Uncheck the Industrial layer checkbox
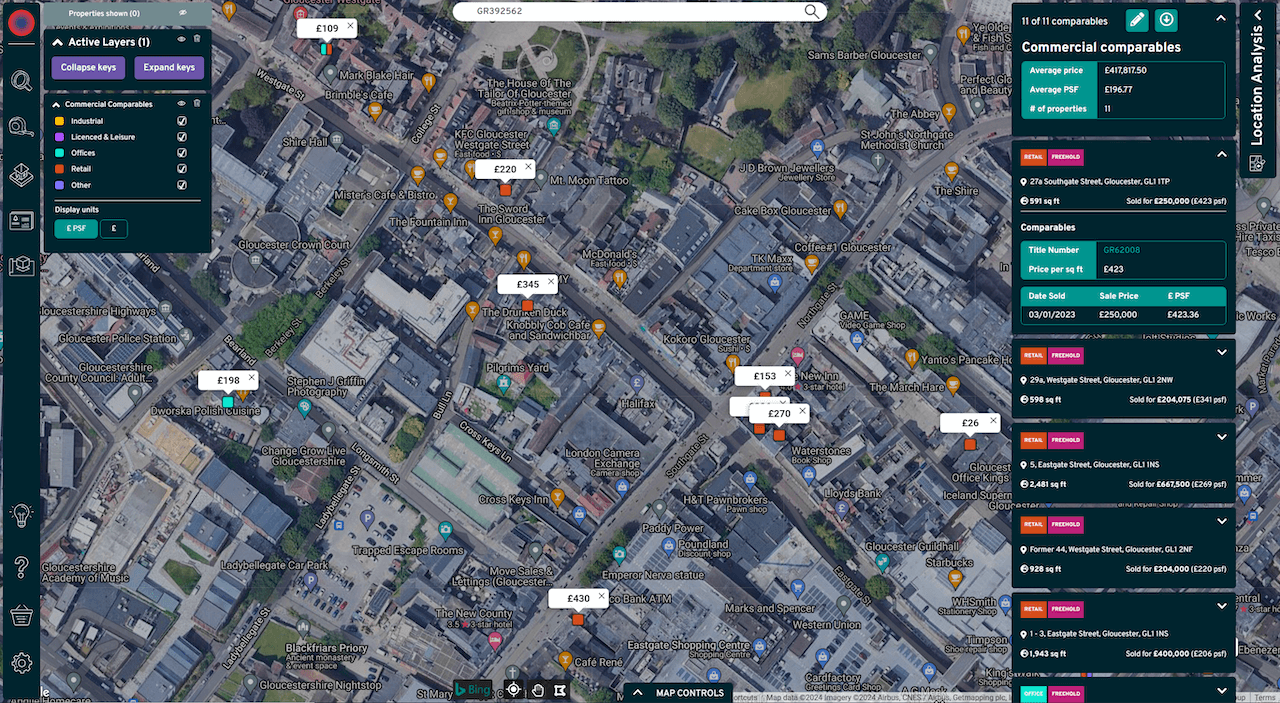Viewport: 1280px width, 703px height. (182, 121)
